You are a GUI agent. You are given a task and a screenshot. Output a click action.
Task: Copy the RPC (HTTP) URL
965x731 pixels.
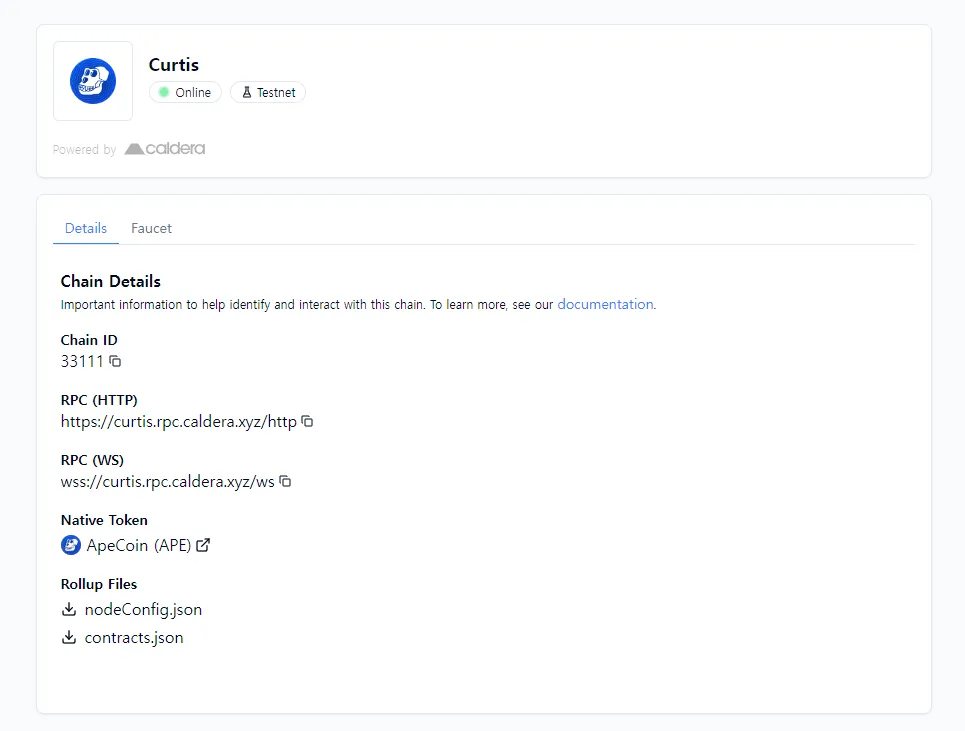308,422
